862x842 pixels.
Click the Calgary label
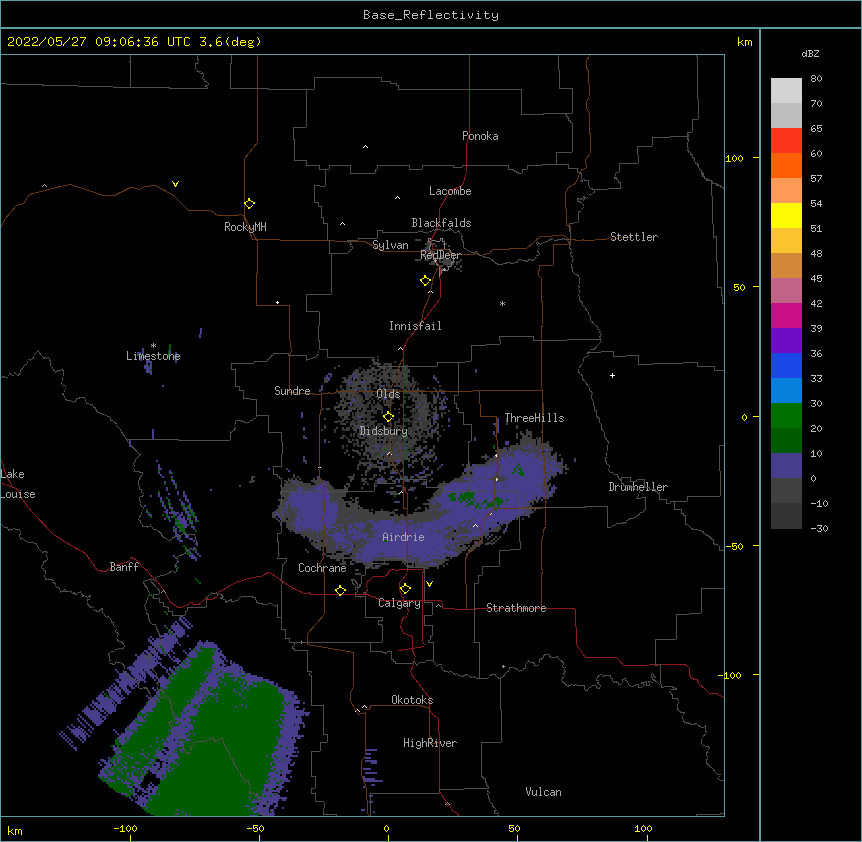pyautogui.click(x=399, y=603)
